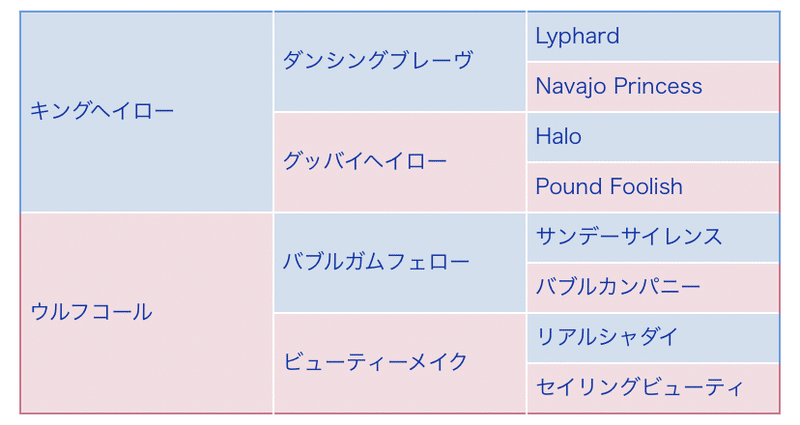The image size is (800, 425).
Task: Click the ダンシングブレーヴ cell
Action: click(x=399, y=61)
